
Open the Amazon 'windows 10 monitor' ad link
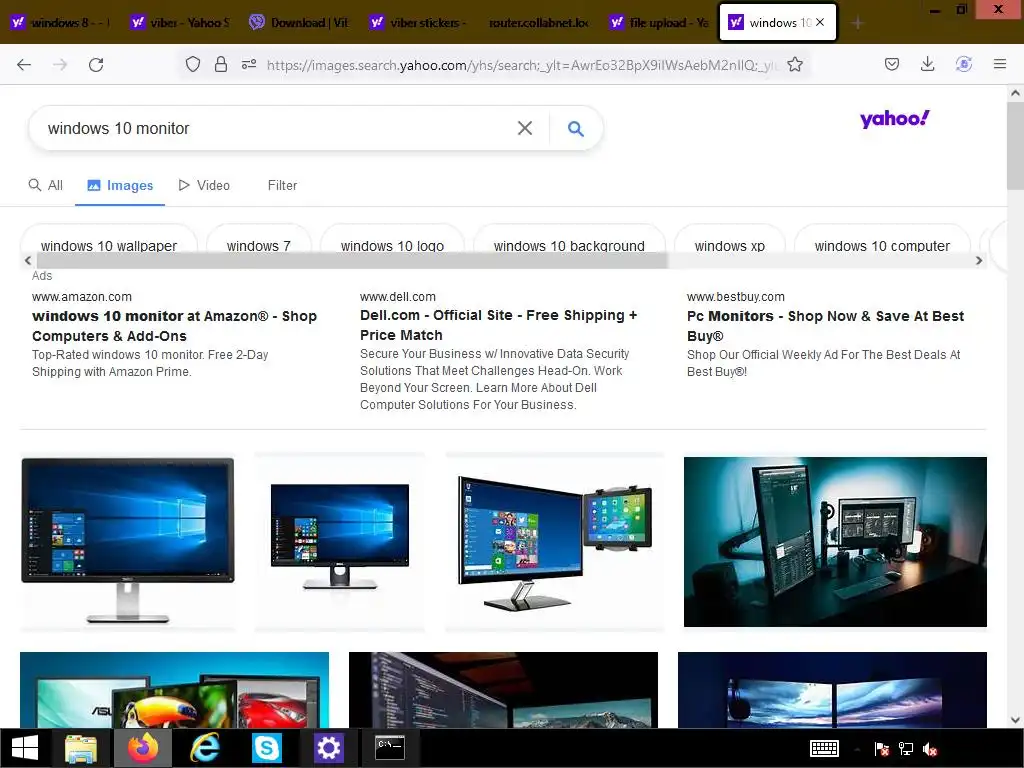[x=174, y=326]
